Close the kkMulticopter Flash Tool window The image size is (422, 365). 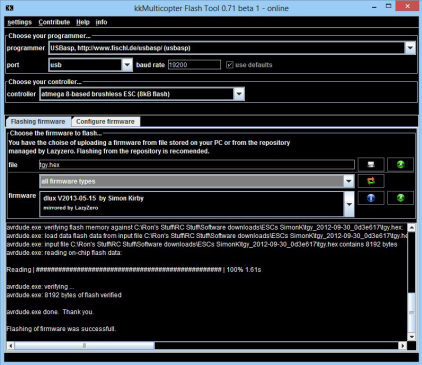[407, 6]
